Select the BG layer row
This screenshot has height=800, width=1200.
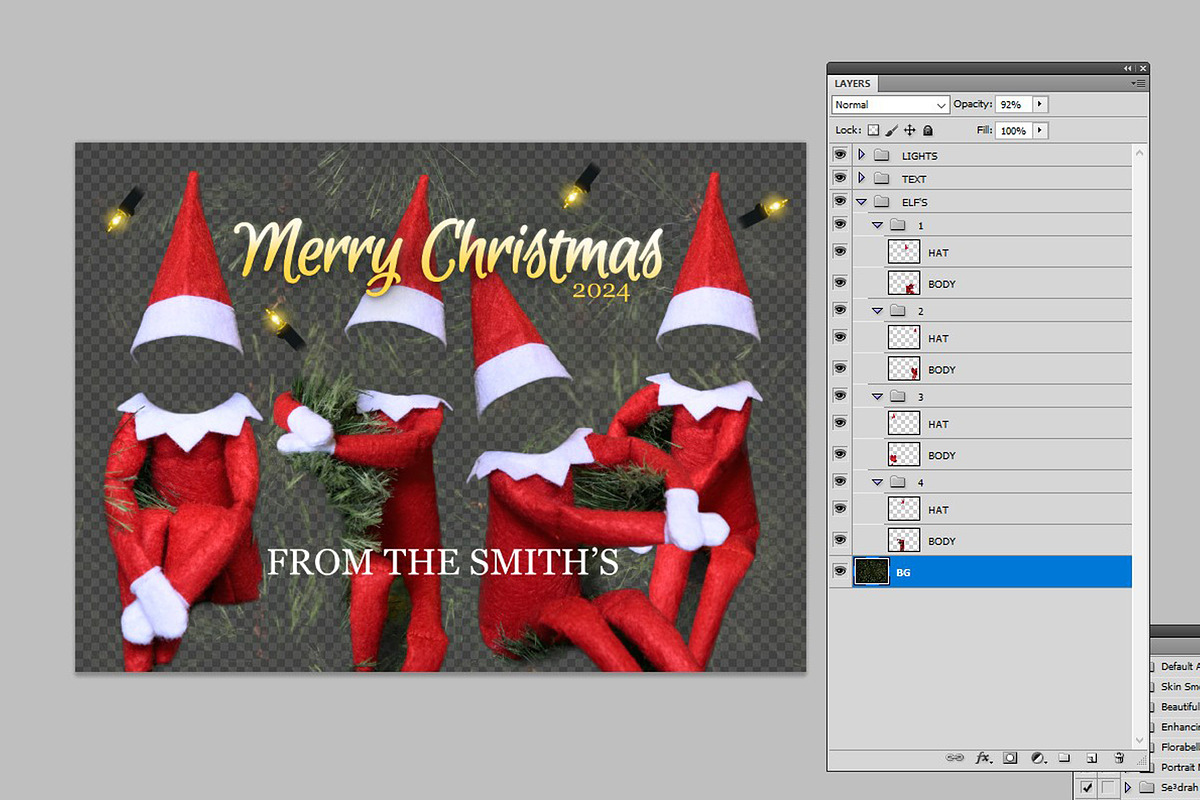(991, 572)
